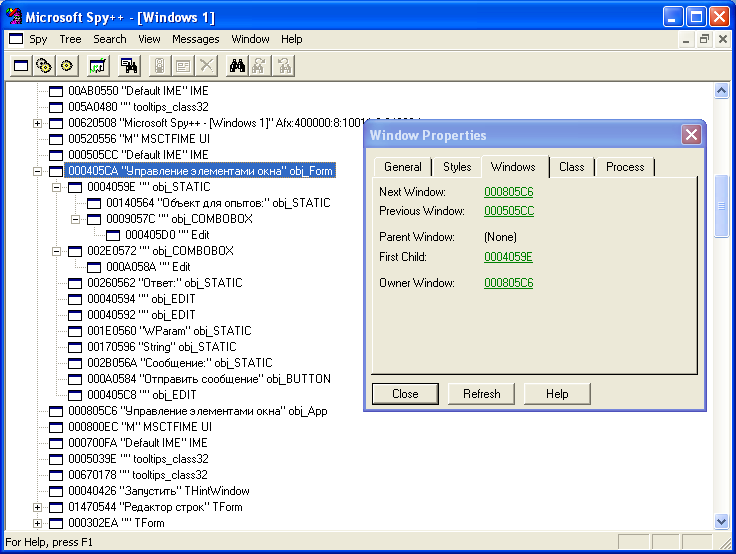Open Log Messages from the toolbar

[98, 66]
